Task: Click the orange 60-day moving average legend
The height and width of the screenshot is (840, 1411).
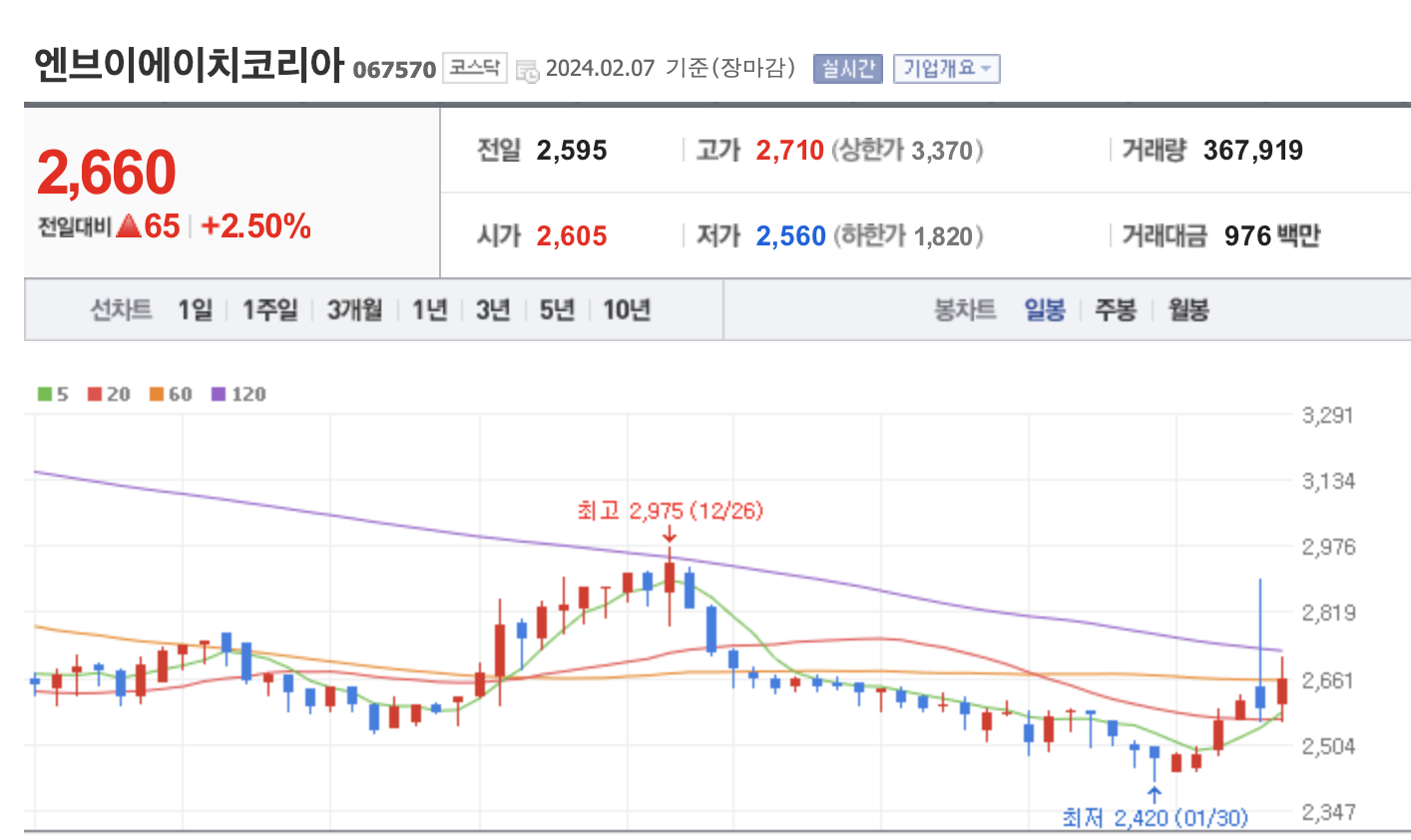Action: tap(171, 394)
